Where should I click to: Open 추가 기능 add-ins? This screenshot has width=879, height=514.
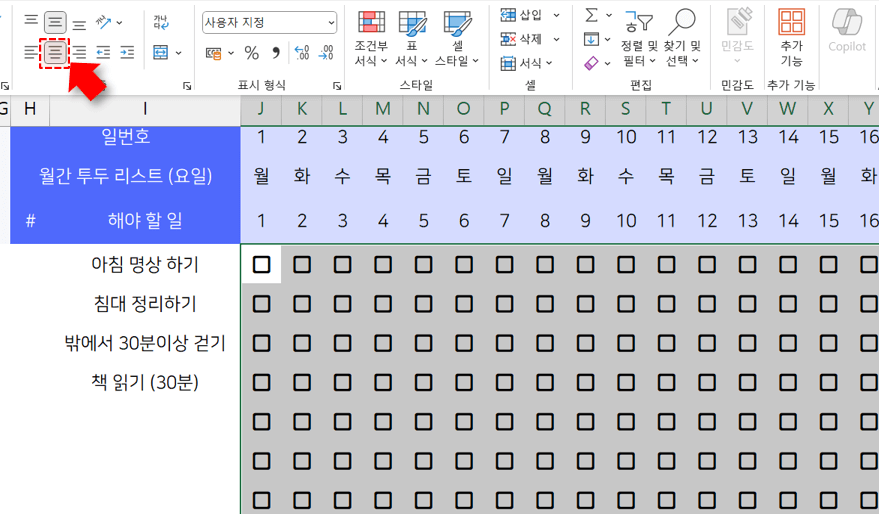tap(792, 38)
